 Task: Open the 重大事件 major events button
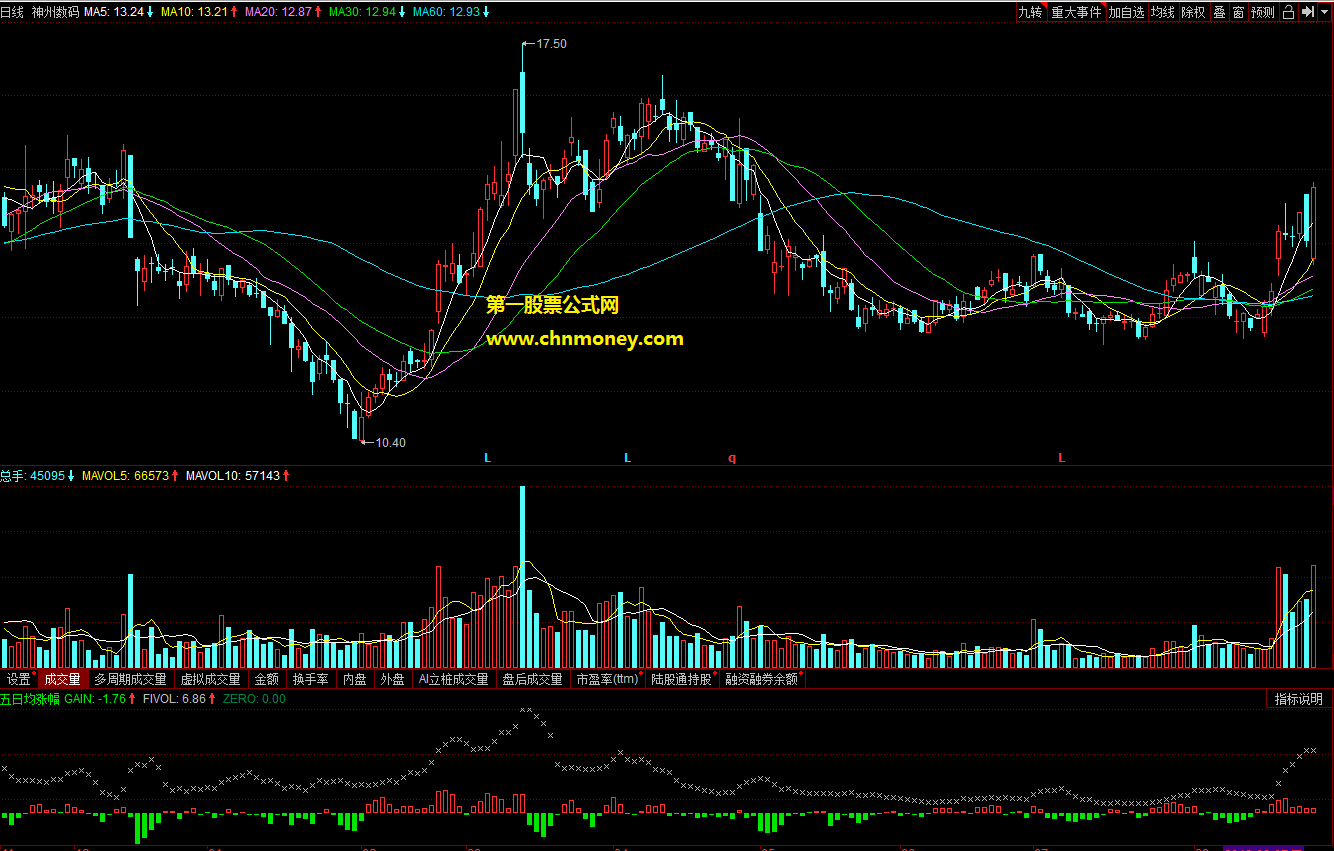pos(1076,12)
